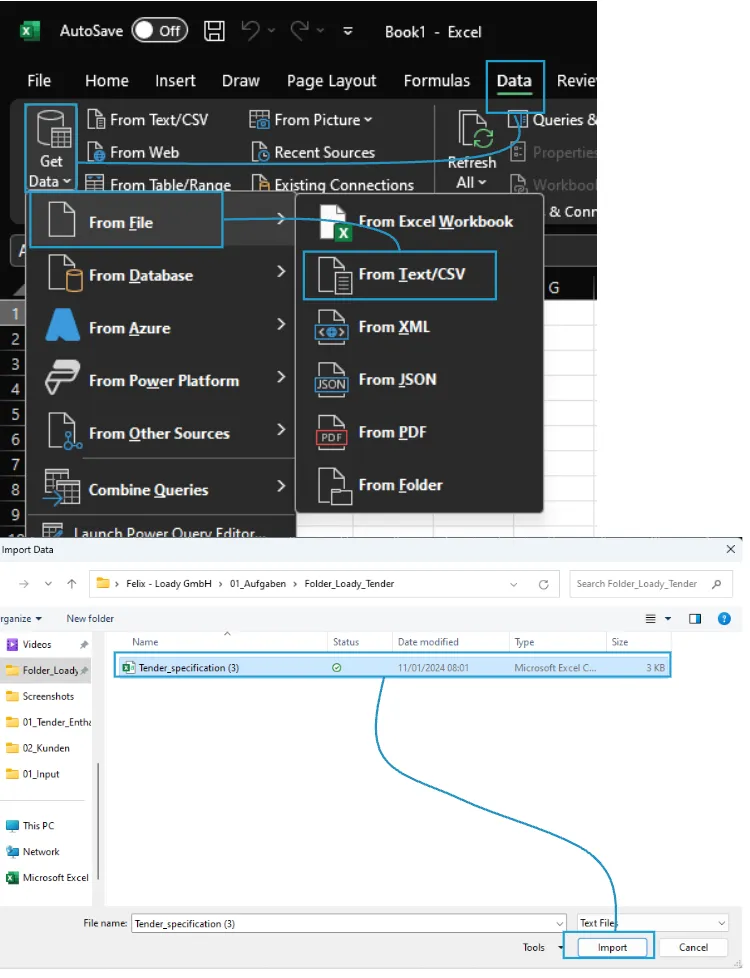Click the Cancel button
Screen dimensions: 750x978
click(x=693, y=947)
